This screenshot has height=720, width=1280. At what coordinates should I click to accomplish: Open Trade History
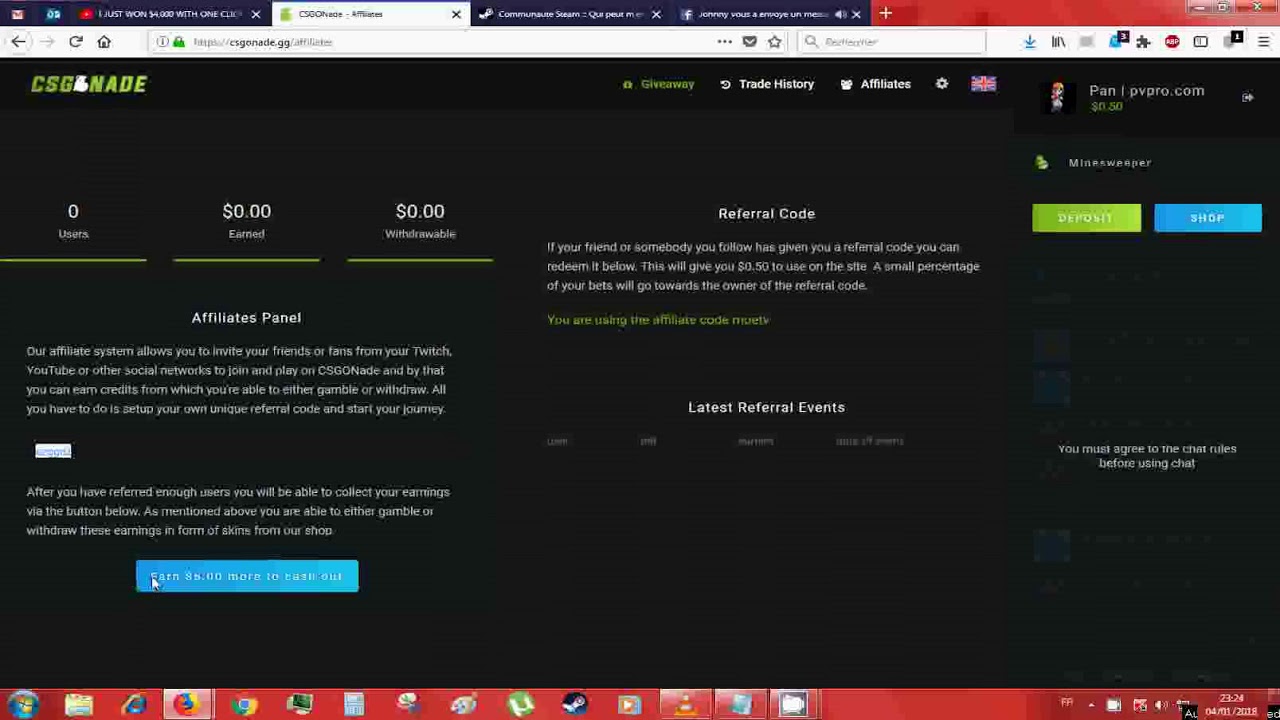(x=767, y=84)
